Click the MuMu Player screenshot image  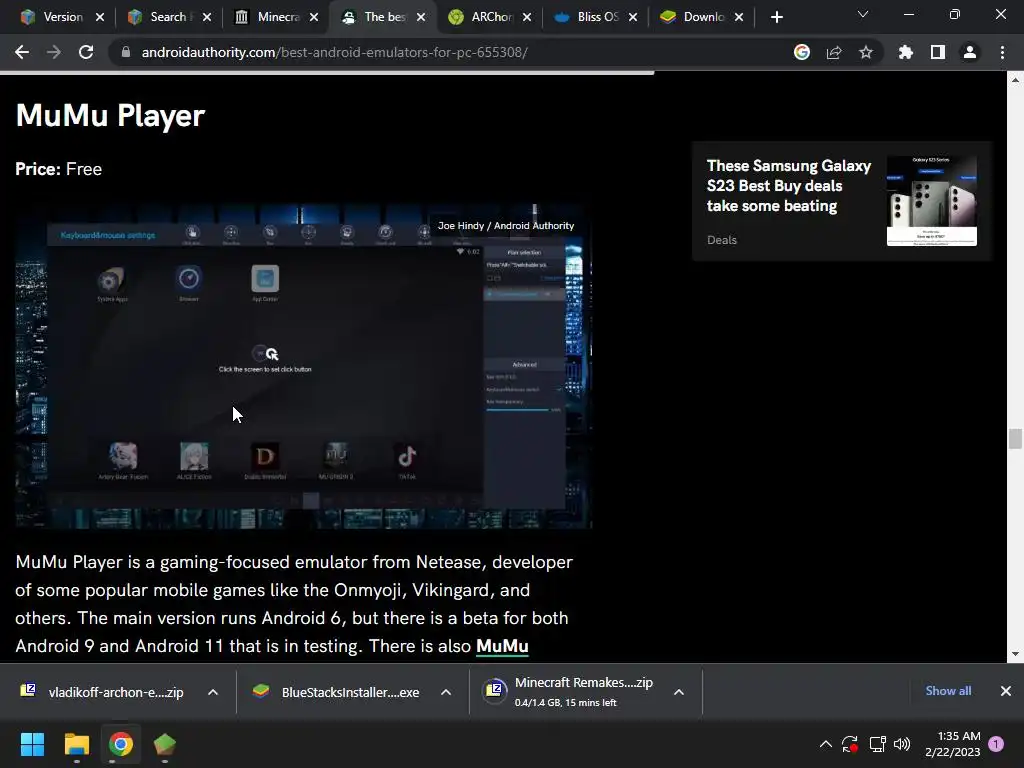pyautogui.click(x=304, y=366)
